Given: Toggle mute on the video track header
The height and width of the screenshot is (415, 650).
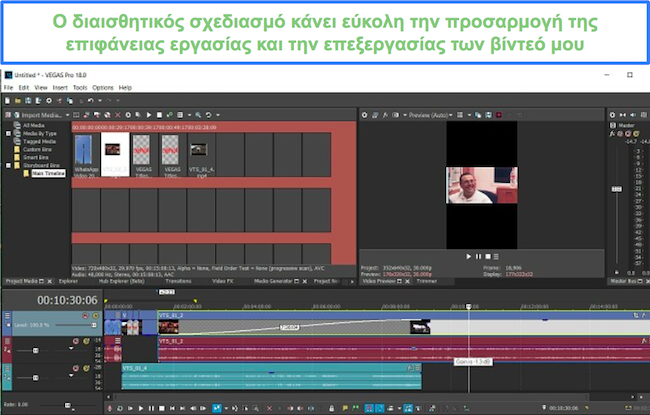Looking at the screenshot, I should click(85, 316).
